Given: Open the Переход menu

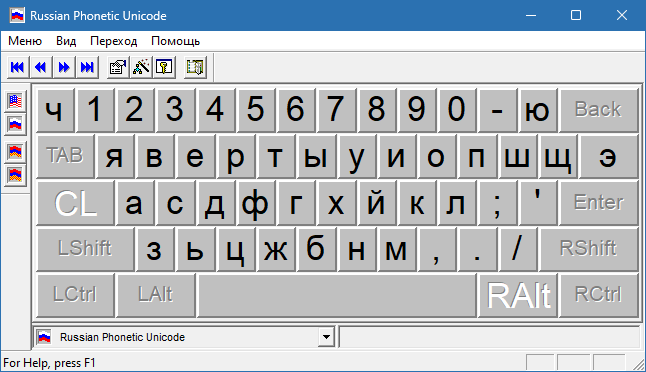Looking at the screenshot, I should pos(113,41).
